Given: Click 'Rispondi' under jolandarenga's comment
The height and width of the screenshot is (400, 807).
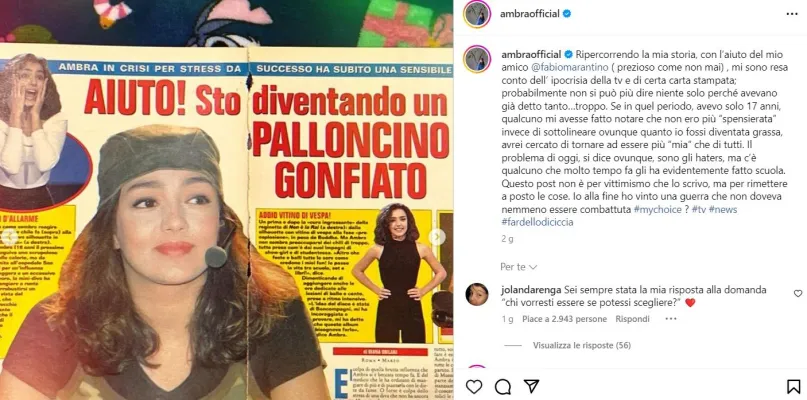Looking at the screenshot, I should coord(633,319).
